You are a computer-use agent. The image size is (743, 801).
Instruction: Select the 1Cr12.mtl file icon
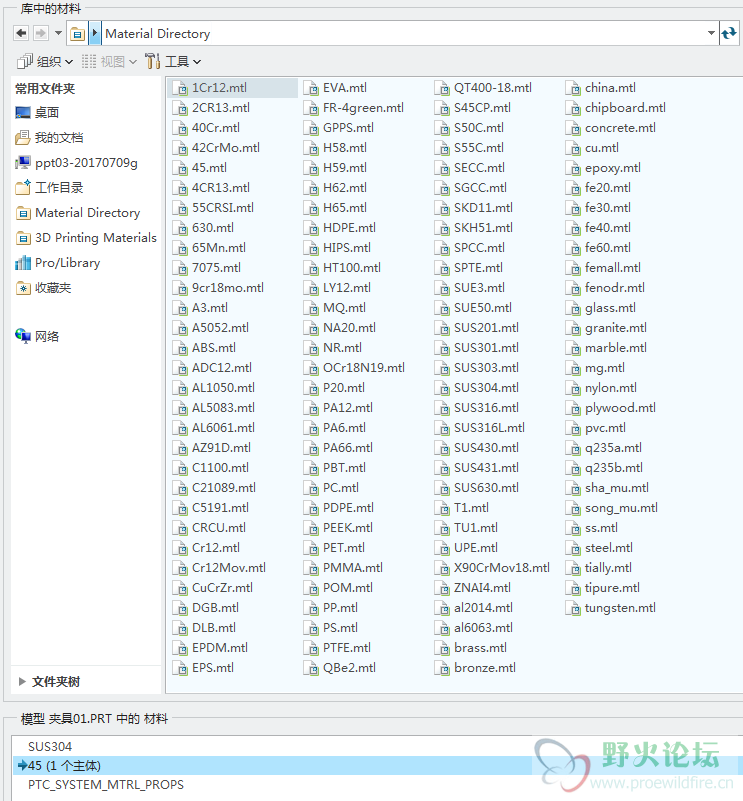180,88
